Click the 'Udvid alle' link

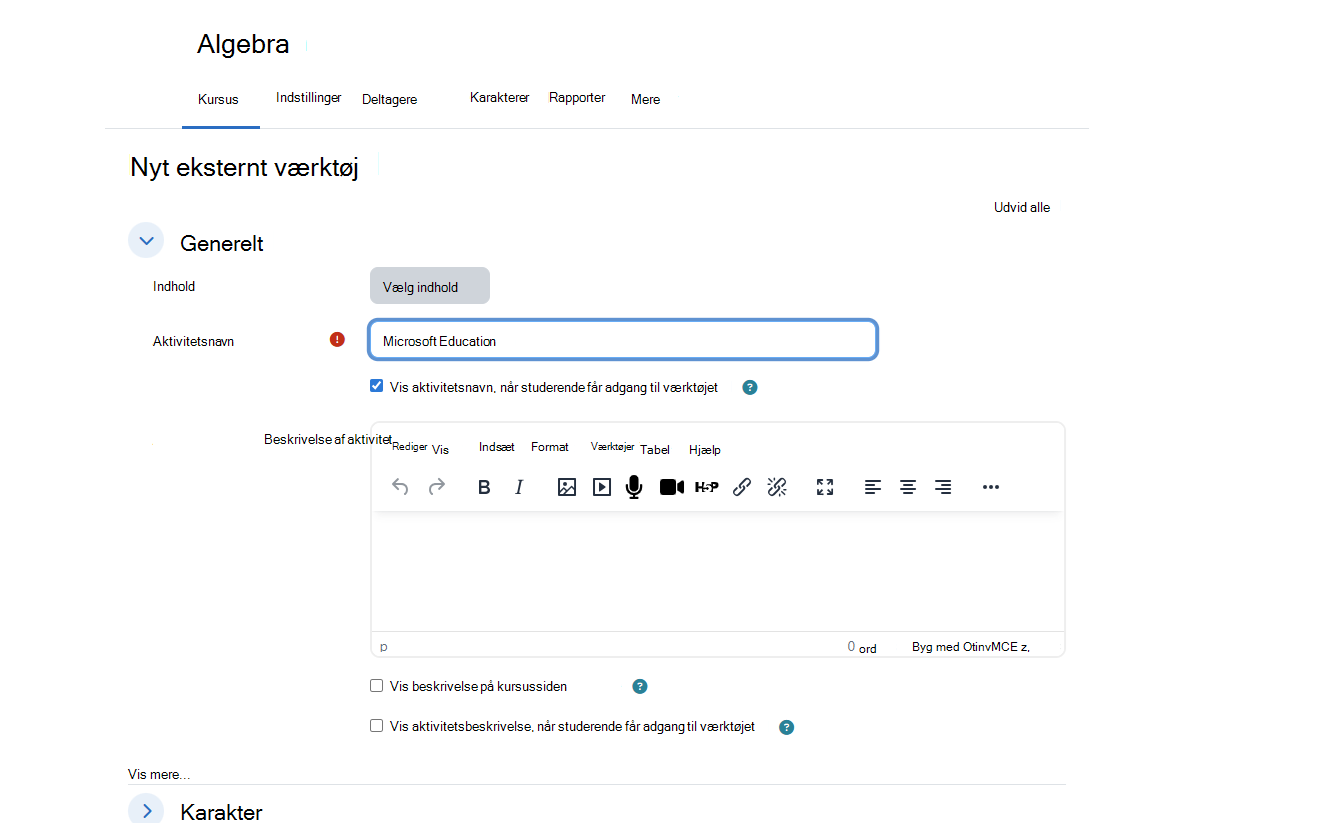click(1022, 208)
